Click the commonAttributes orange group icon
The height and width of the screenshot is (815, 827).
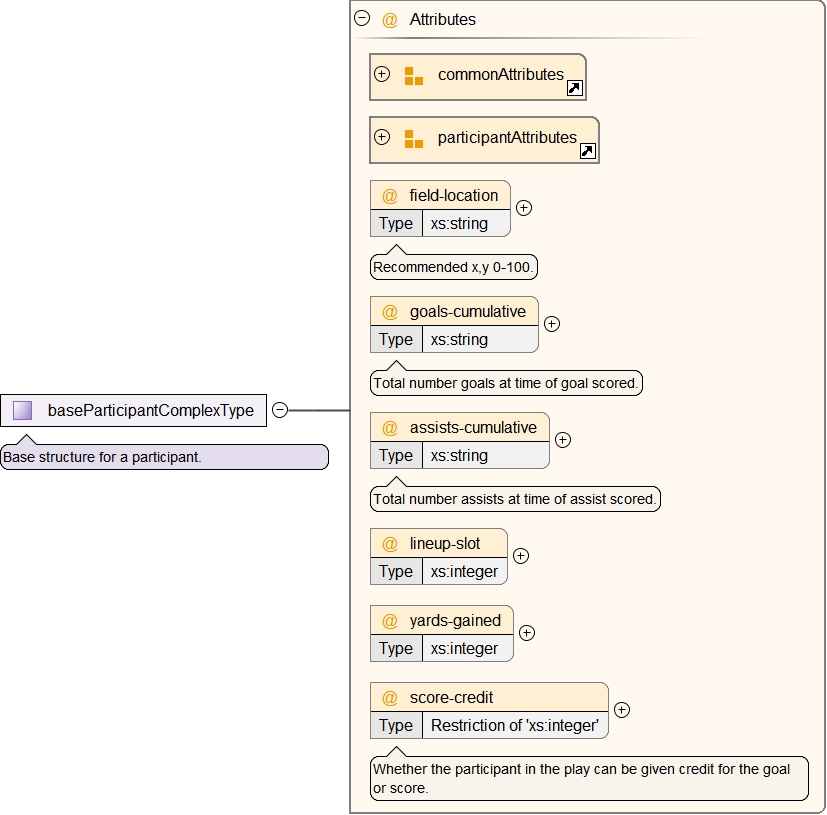tap(414, 76)
